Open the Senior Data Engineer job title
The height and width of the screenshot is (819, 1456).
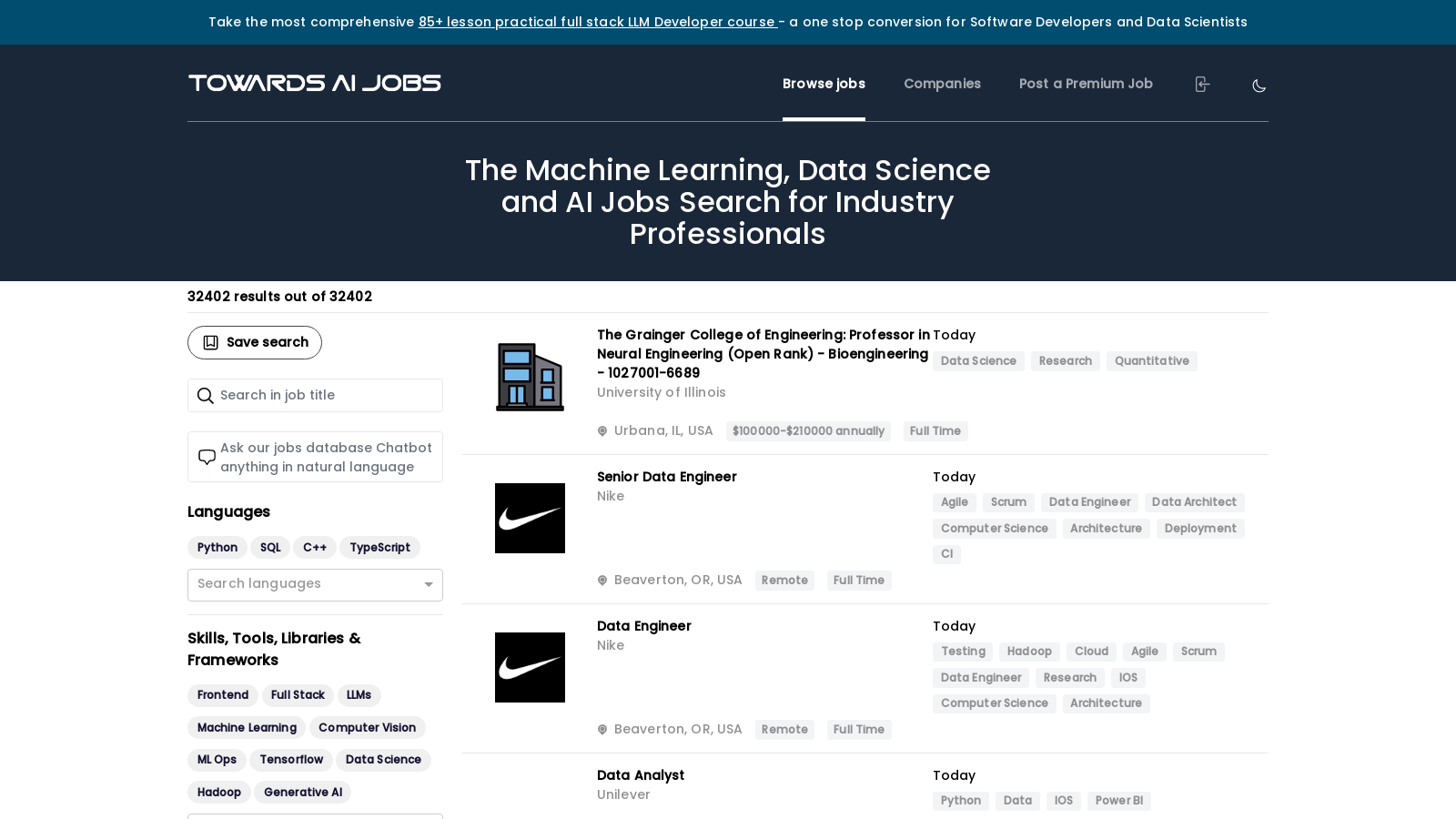pyautogui.click(x=667, y=477)
